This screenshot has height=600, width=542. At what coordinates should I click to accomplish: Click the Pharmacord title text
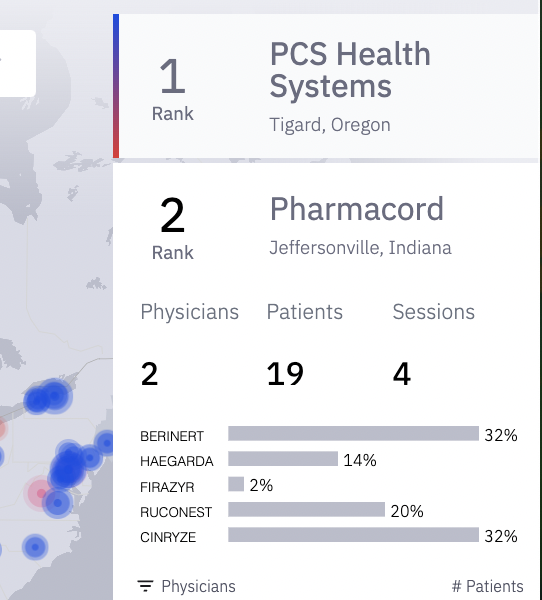(357, 209)
